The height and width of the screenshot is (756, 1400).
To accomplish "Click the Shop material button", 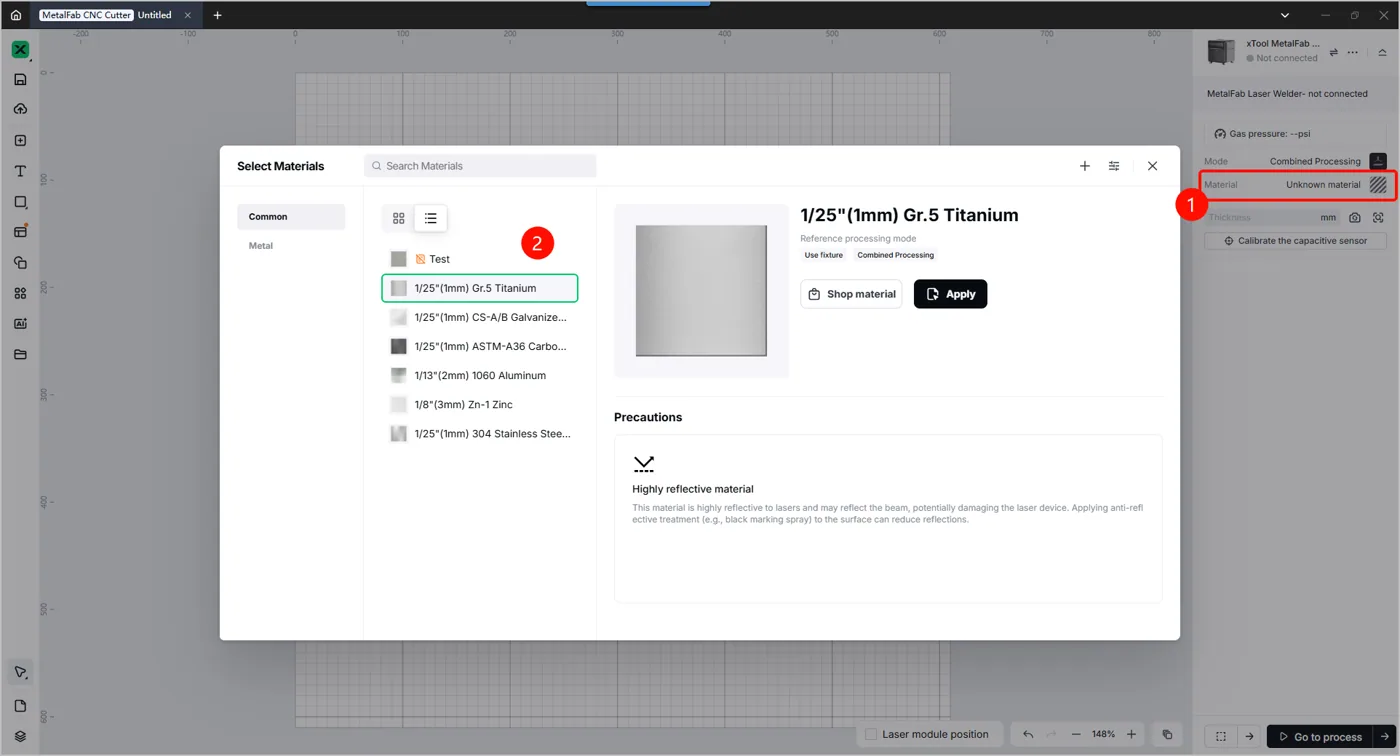I will coord(851,294).
